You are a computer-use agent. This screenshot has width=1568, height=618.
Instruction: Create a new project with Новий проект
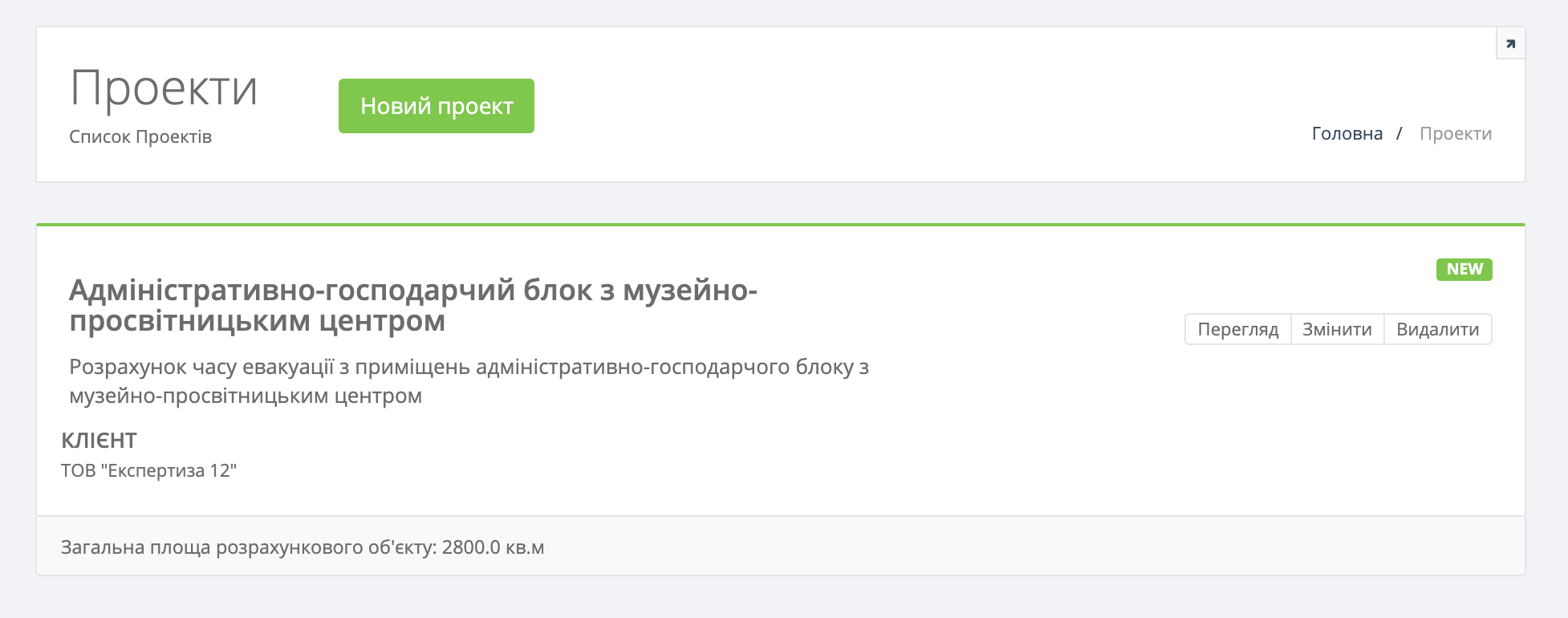[x=436, y=106]
